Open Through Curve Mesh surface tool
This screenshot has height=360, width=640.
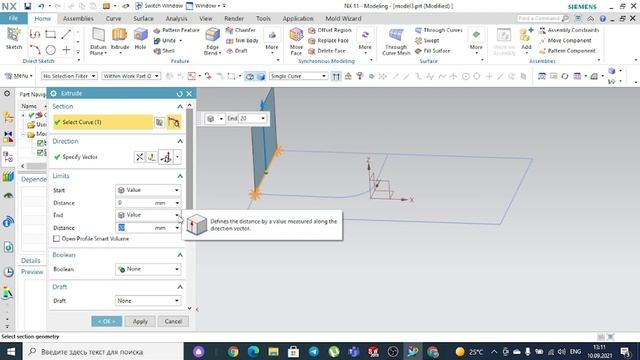pos(396,41)
